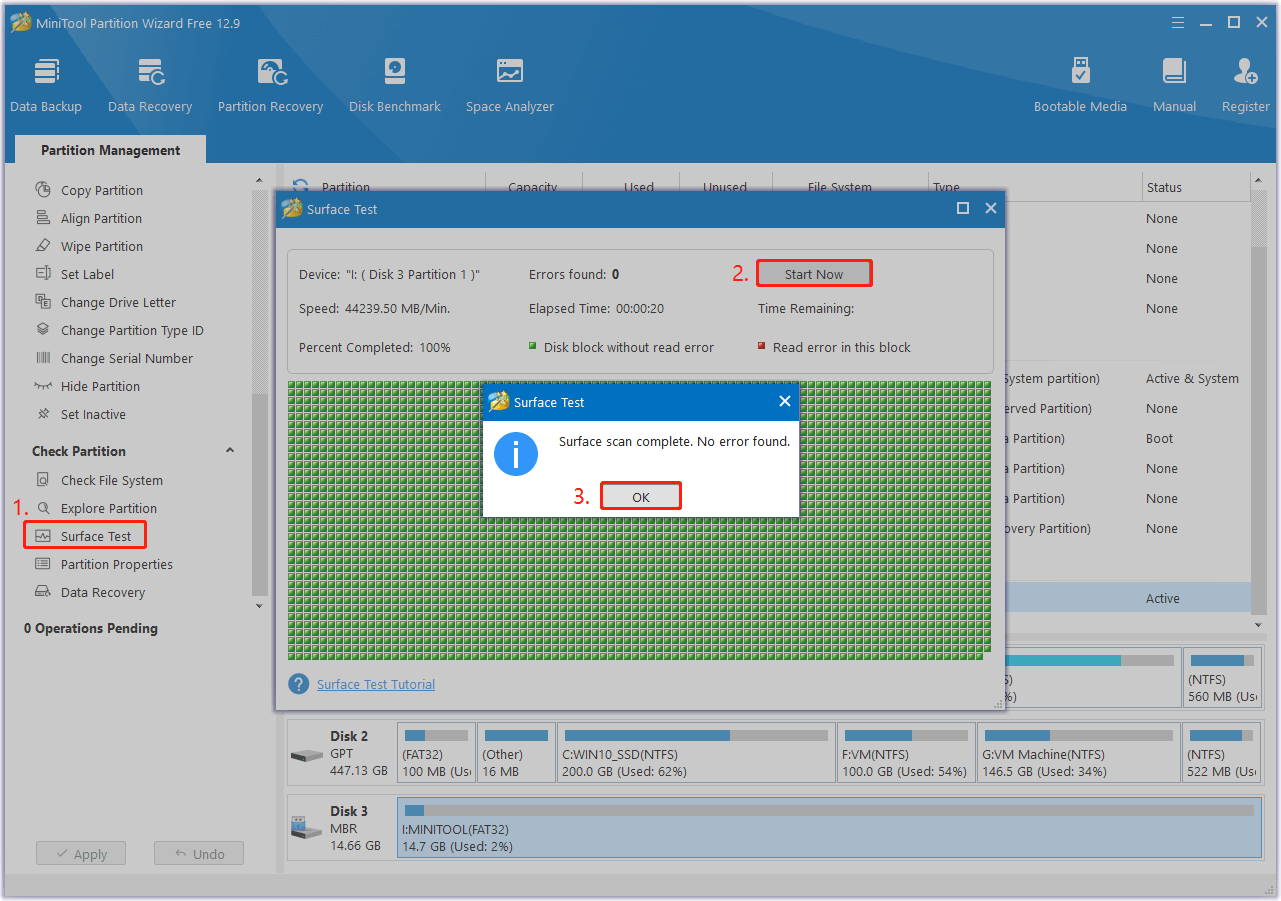Maximize the Surface Test dialog
This screenshot has height=901, width=1281.
point(963,208)
